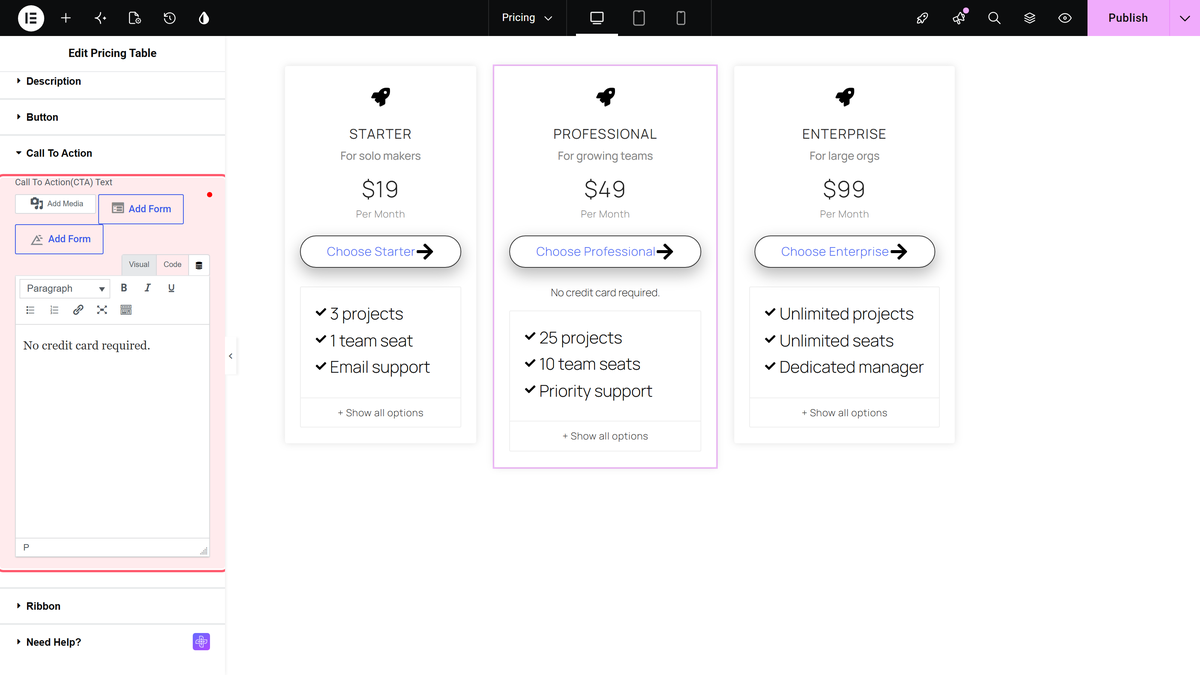Toggle fullscreen distraction-free editor icon

[102, 310]
